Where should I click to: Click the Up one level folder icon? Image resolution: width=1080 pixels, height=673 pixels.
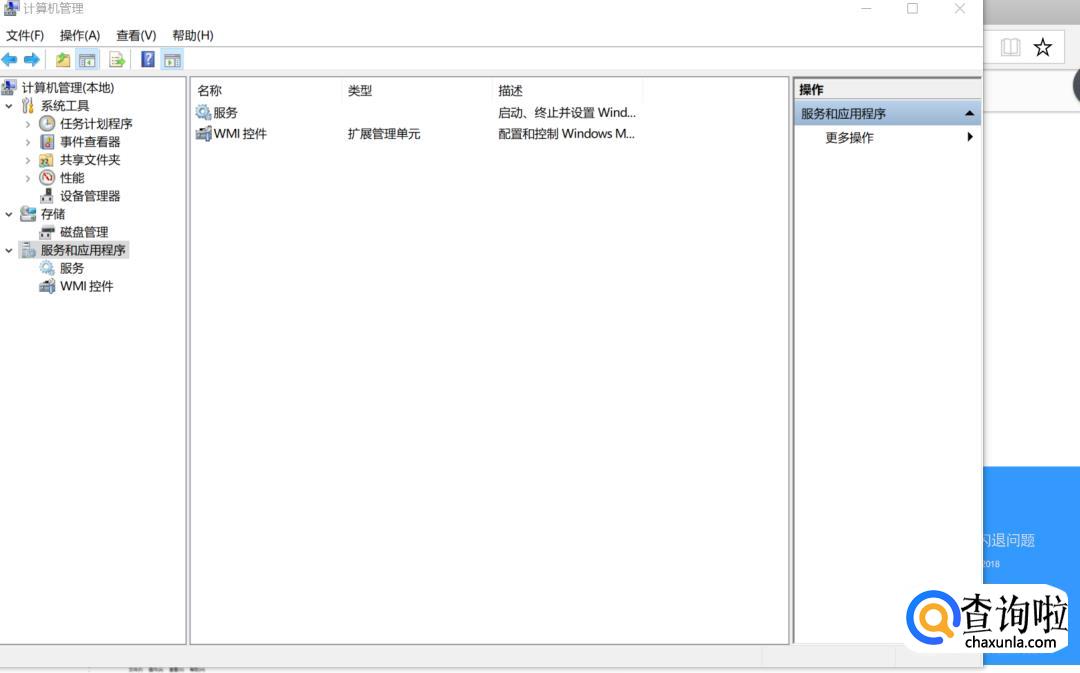pos(63,60)
